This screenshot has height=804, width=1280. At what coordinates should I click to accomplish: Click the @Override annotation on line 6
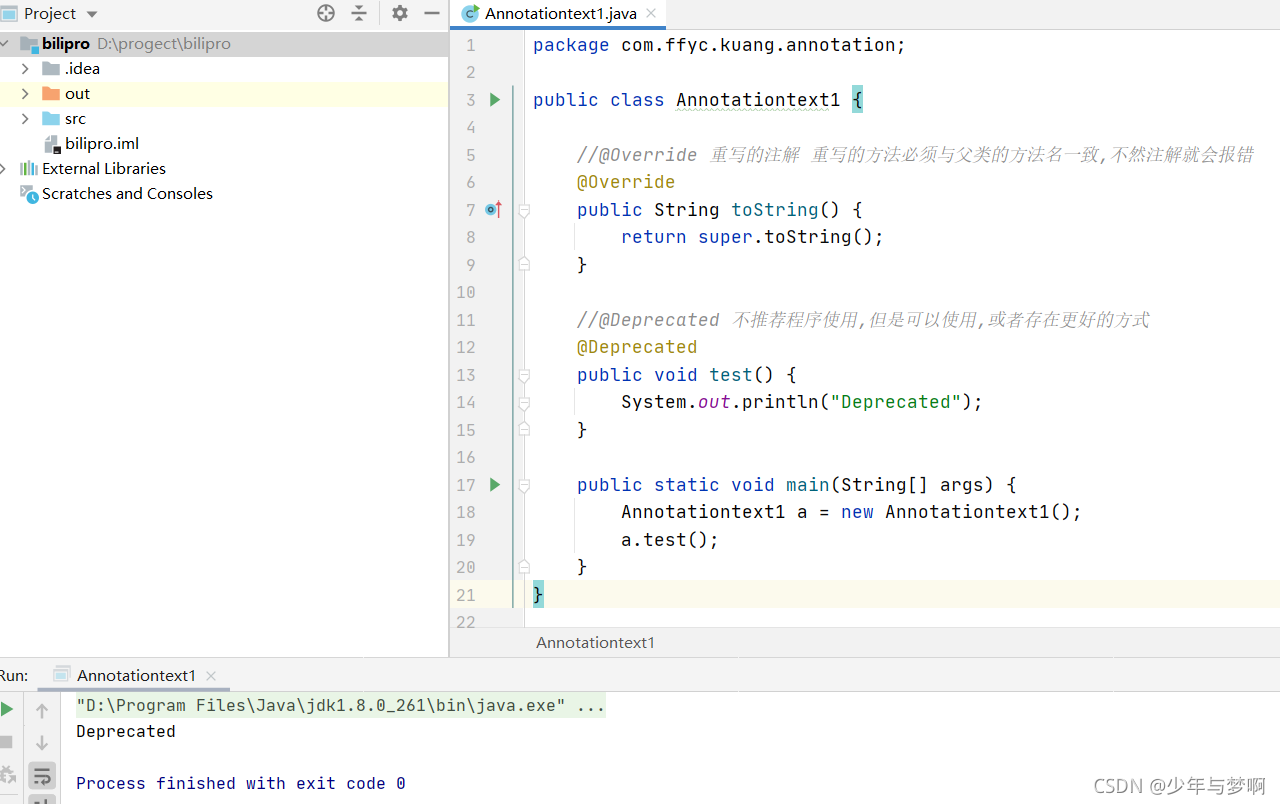click(626, 182)
